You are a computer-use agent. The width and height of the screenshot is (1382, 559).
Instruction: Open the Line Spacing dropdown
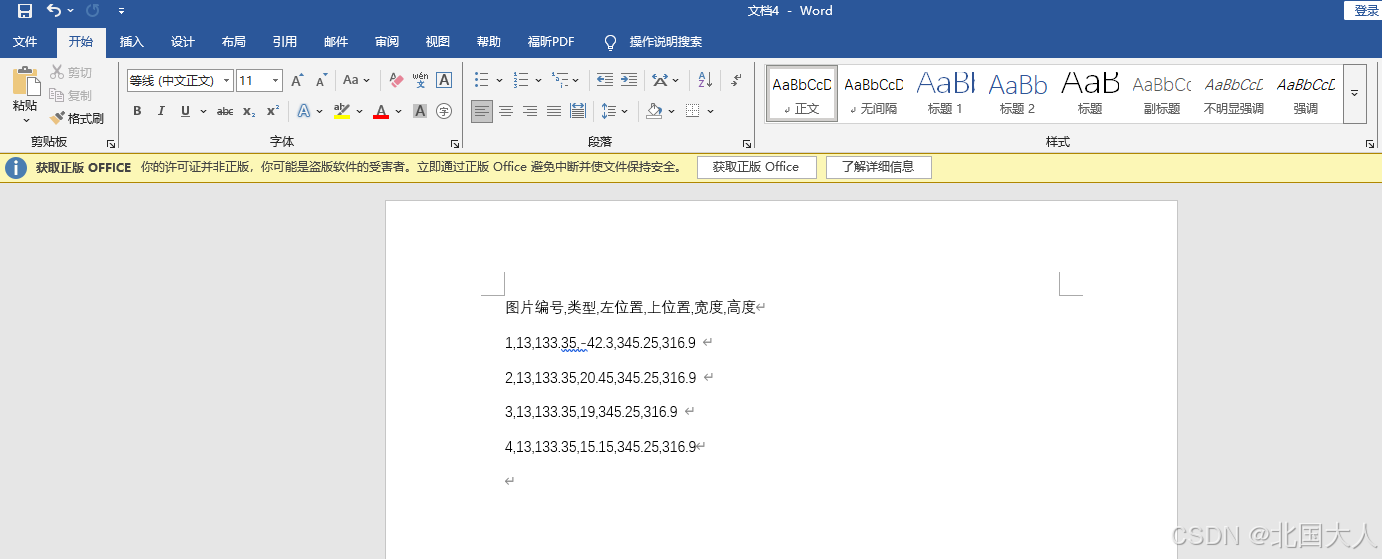pyautogui.click(x=612, y=111)
